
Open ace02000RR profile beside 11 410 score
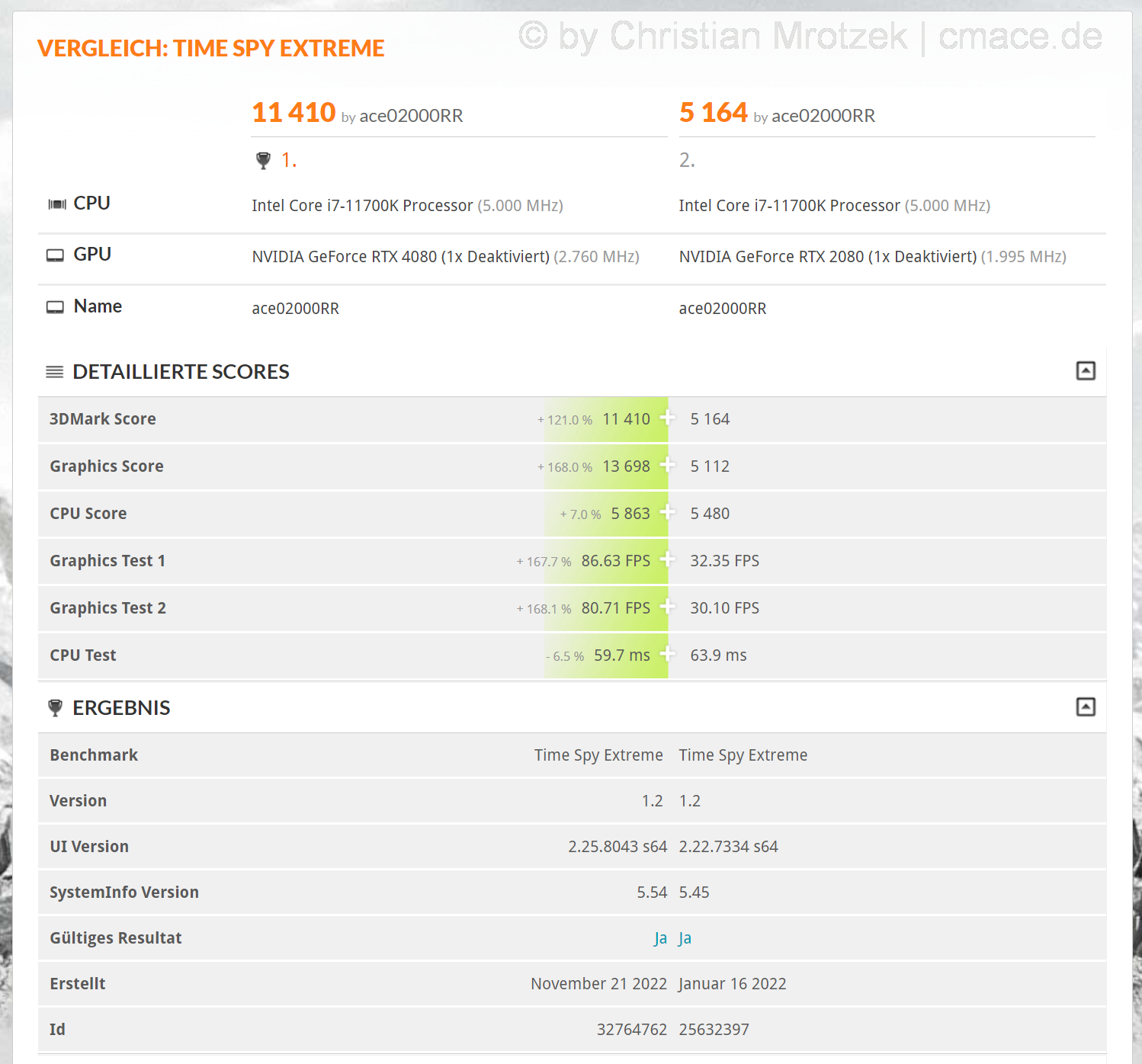(x=411, y=116)
